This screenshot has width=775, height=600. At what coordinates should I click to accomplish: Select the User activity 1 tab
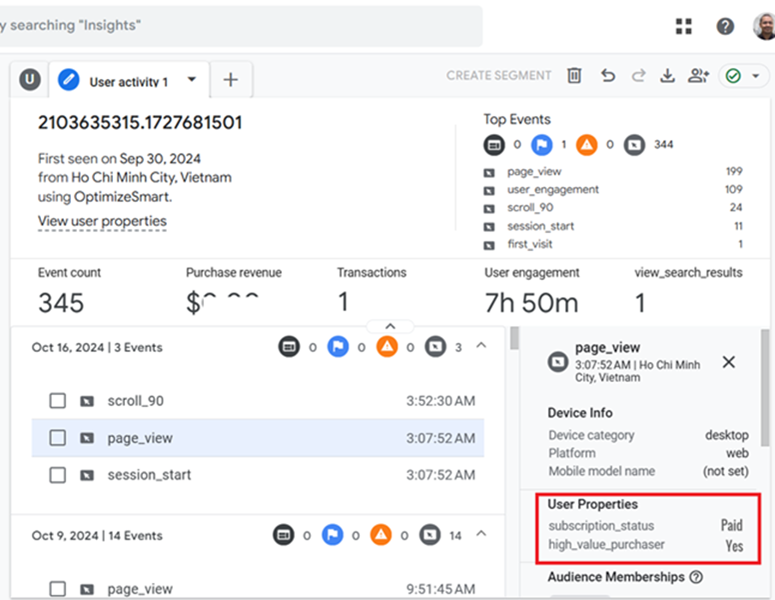129,80
